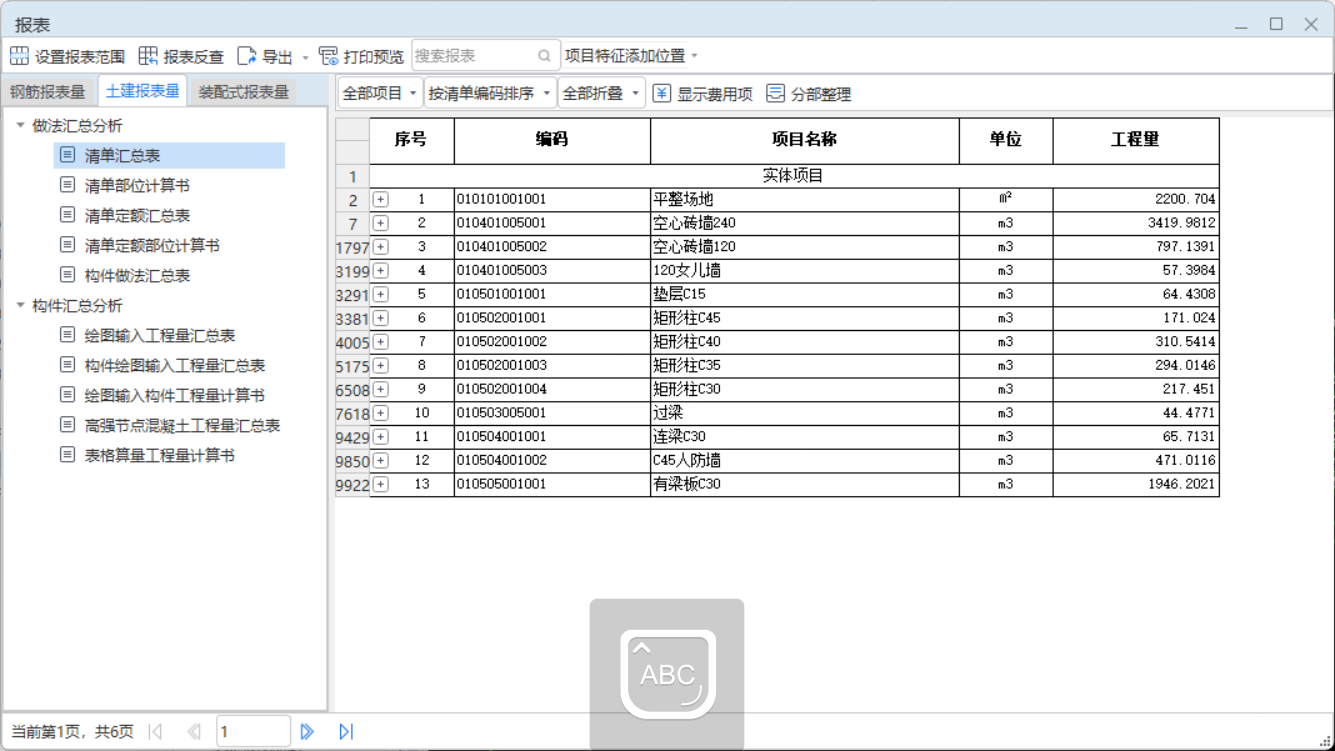
Task: Expand the 120女儿墙 row
Action: coord(381,271)
